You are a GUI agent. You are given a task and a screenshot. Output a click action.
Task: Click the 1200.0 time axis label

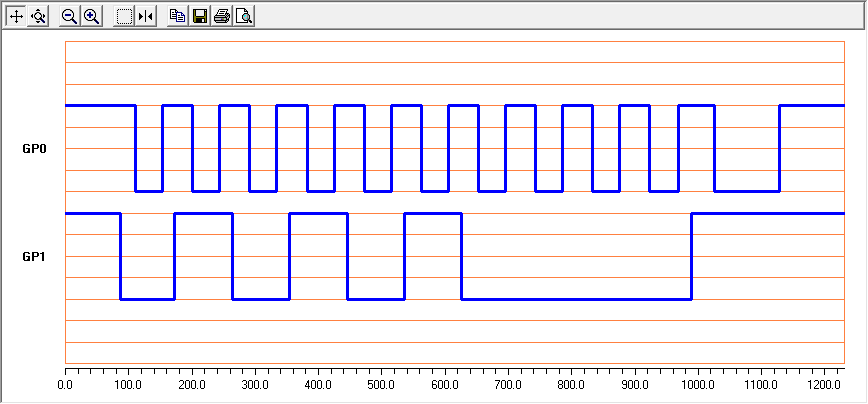click(x=824, y=384)
